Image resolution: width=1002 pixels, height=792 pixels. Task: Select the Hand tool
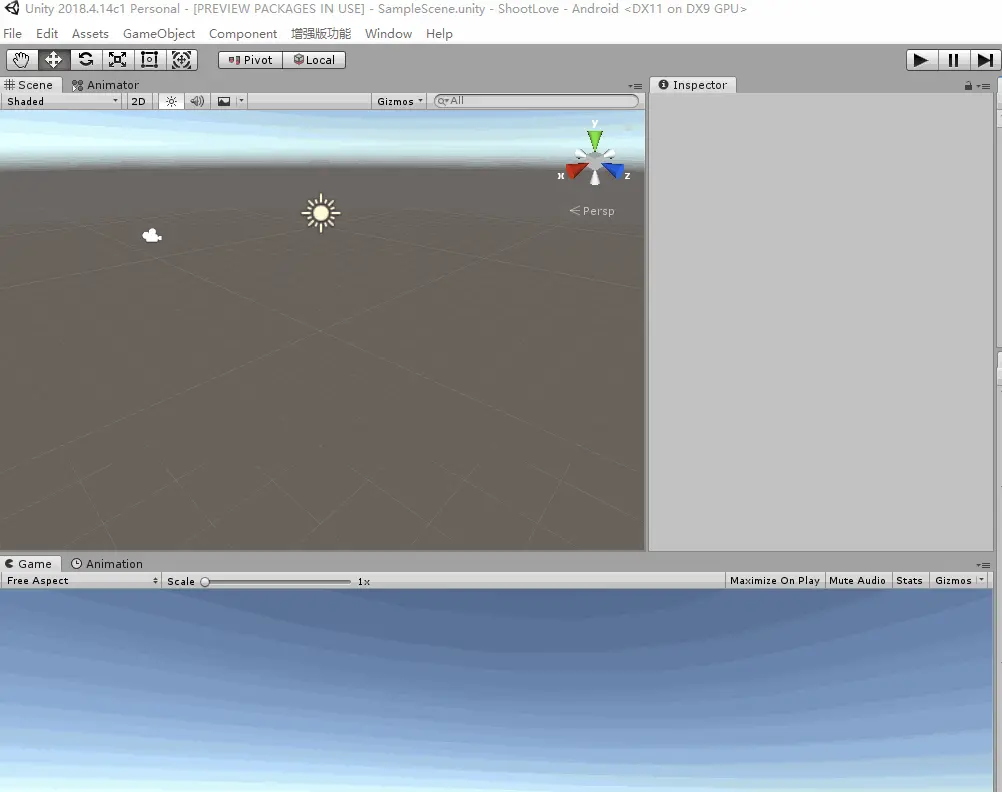click(22, 59)
